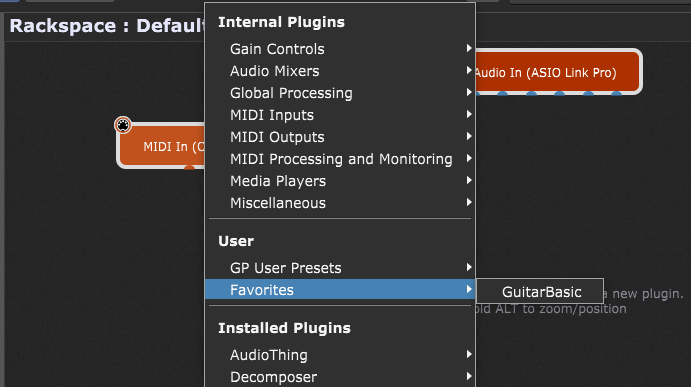Choose GuitarBasic from Favorites submenu

coord(541,292)
